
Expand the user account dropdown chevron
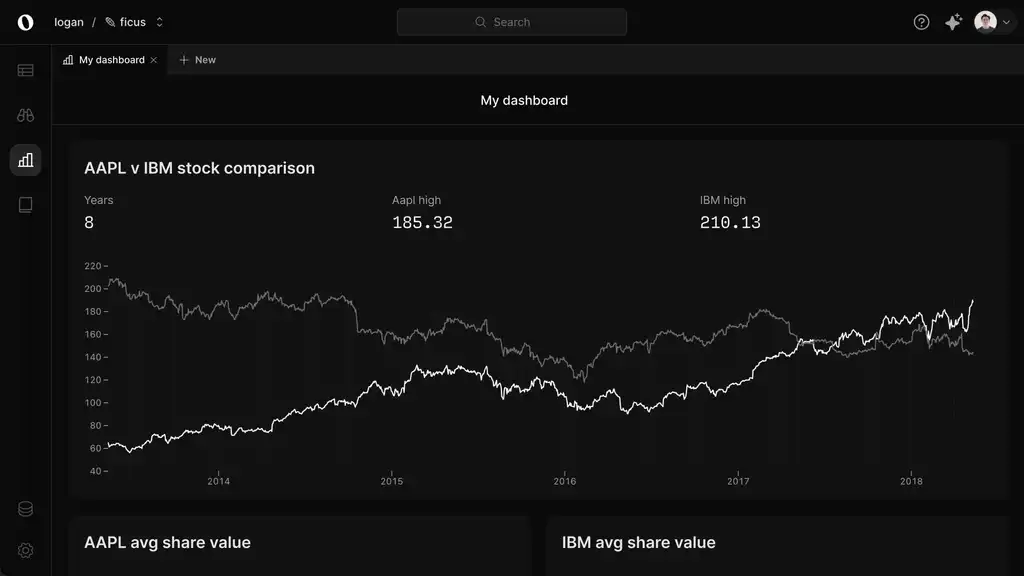tap(1007, 21)
